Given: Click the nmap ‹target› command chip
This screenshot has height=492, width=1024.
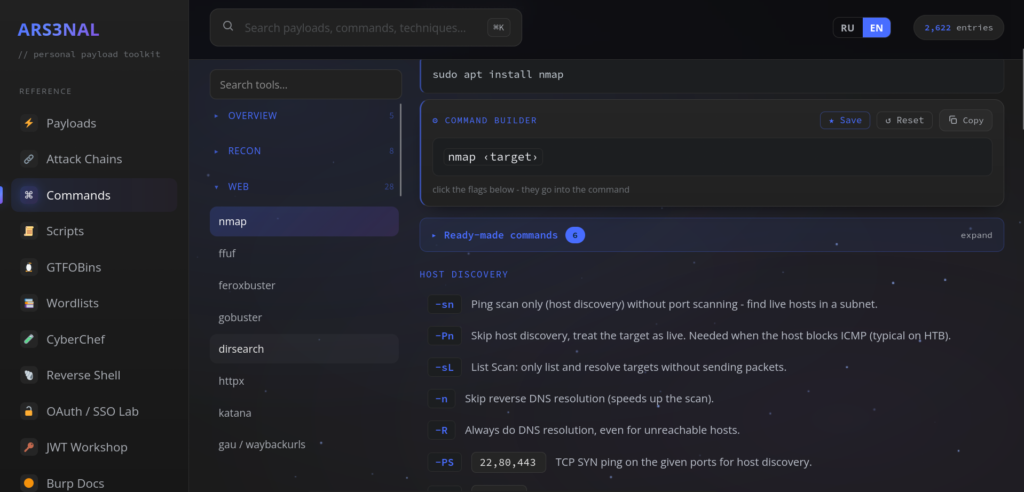Looking at the screenshot, I should [492, 157].
